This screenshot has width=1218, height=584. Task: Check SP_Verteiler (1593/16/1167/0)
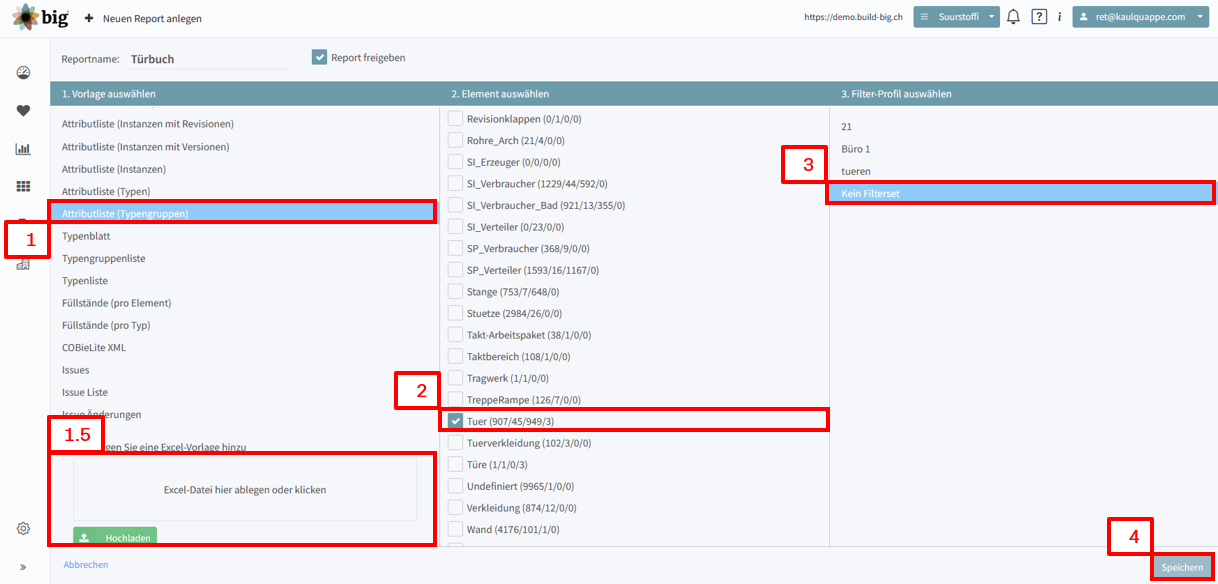(x=455, y=270)
